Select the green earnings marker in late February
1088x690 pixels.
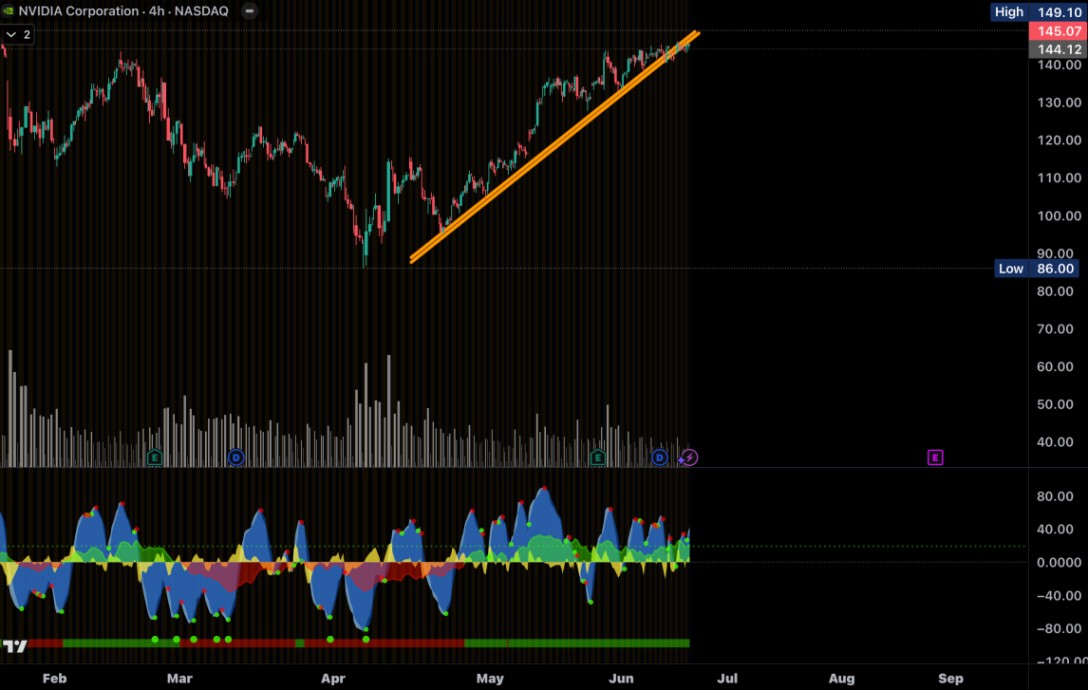point(155,457)
